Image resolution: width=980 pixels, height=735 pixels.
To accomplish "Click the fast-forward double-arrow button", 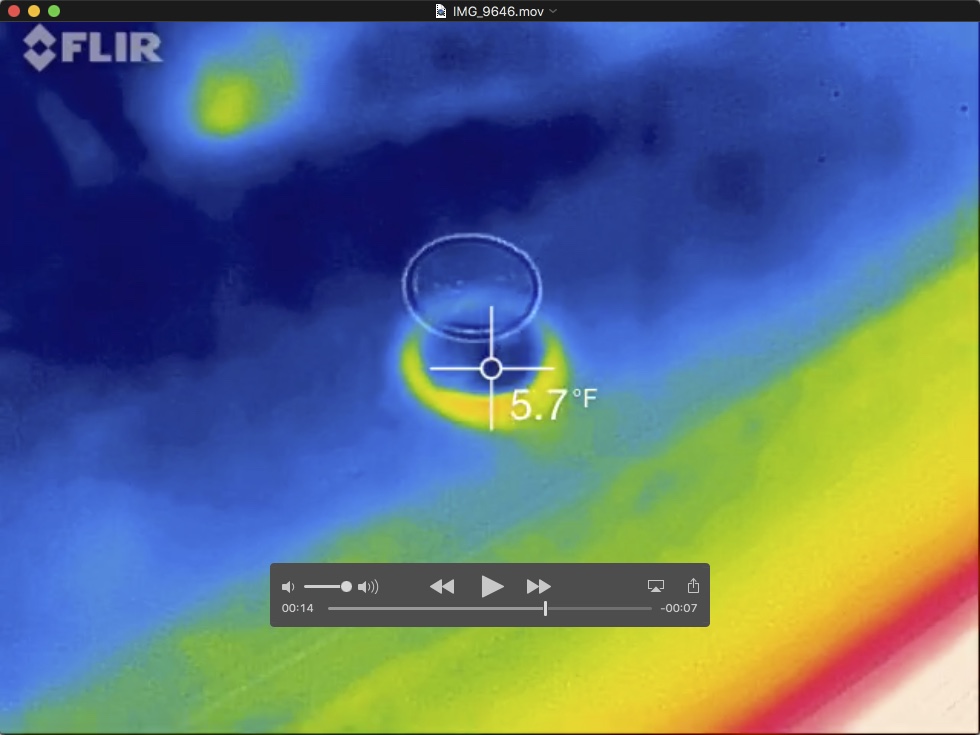I will pyautogui.click(x=538, y=587).
